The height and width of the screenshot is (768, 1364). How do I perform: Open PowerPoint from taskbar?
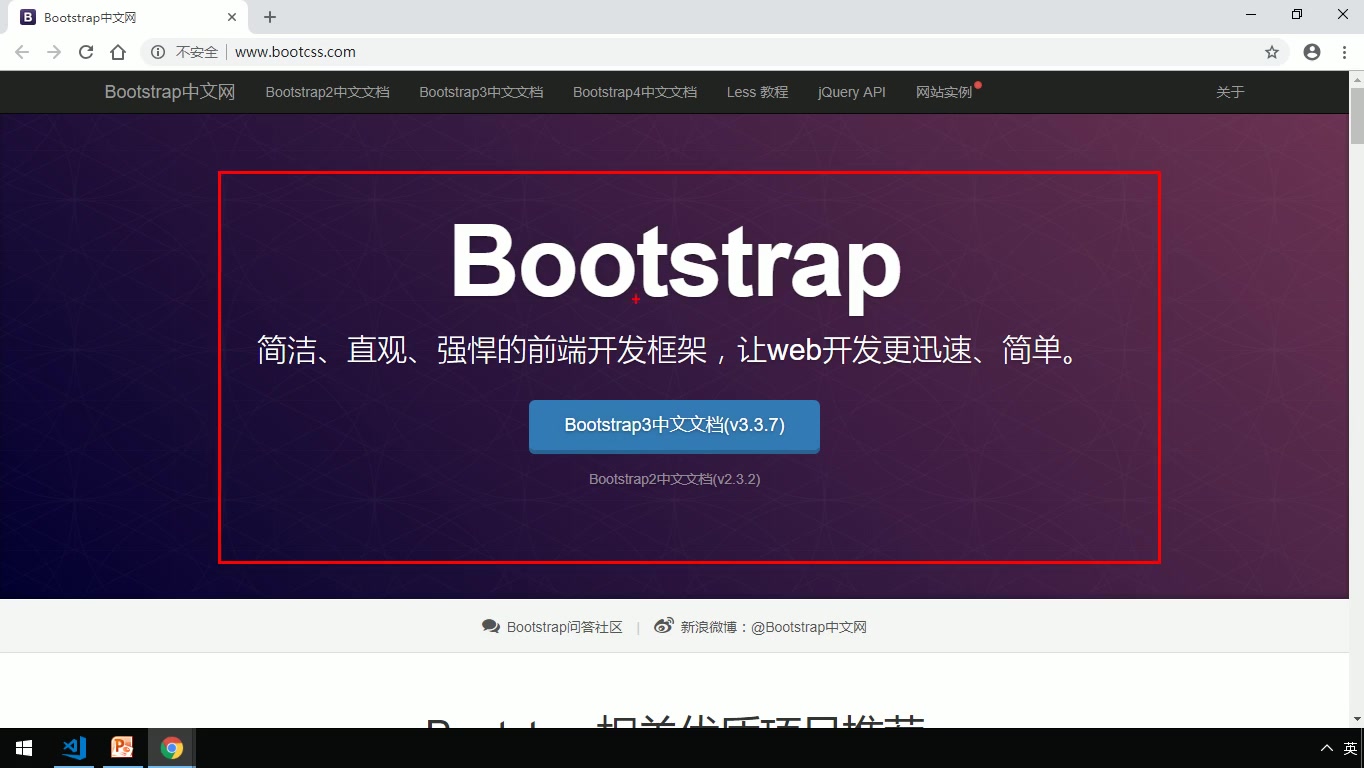[x=122, y=748]
